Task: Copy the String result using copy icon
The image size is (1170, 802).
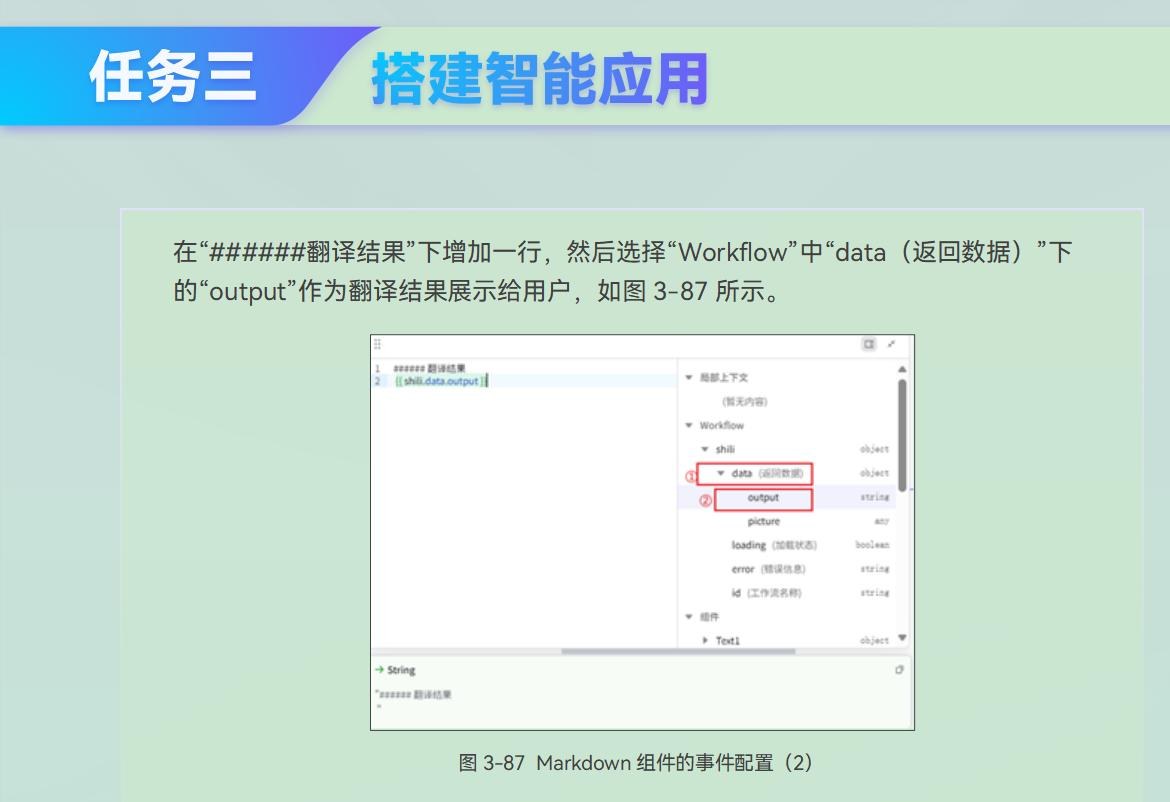Action: 899,670
